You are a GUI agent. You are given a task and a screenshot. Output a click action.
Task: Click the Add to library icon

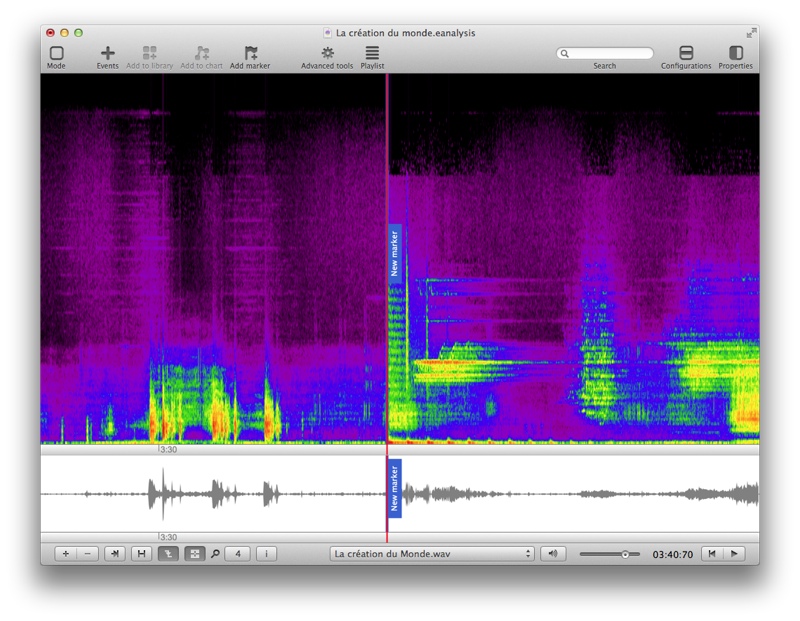click(x=149, y=53)
